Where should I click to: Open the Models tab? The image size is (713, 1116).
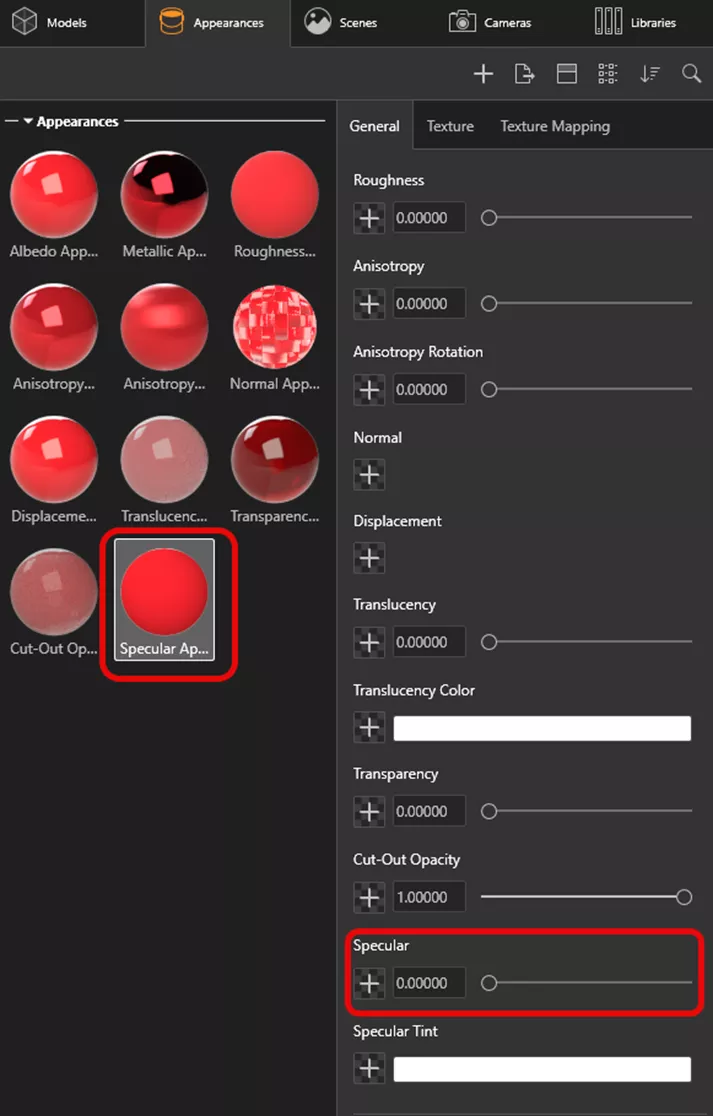tap(50, 22)
